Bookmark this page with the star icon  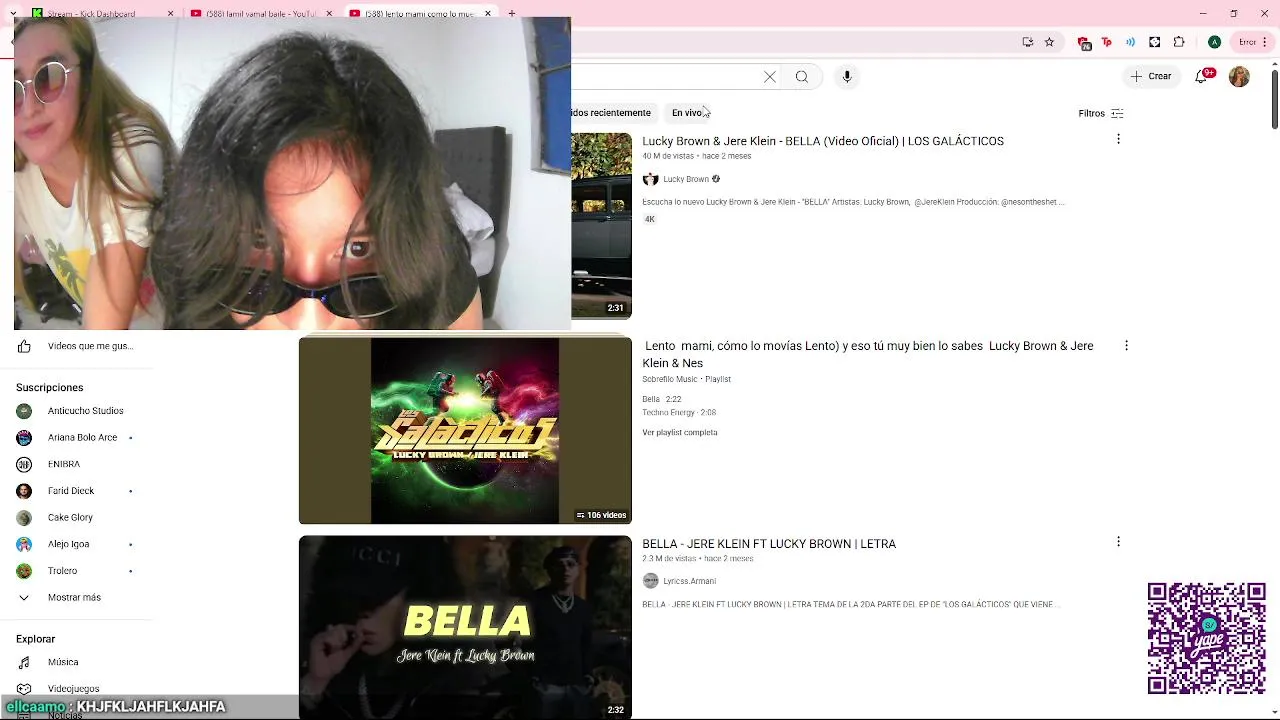click(1050, 42)
